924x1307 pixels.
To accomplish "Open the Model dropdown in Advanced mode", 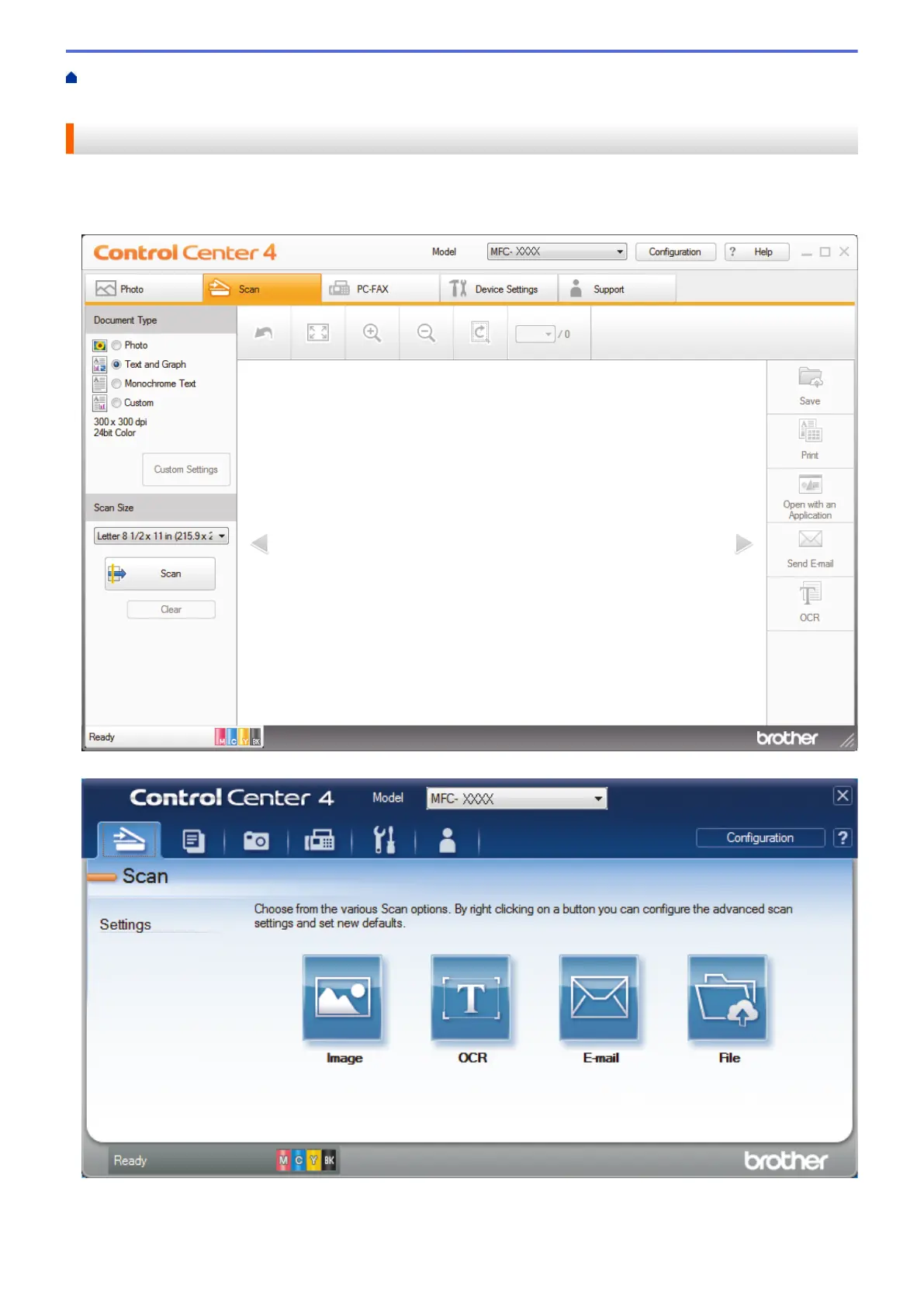I will coord(517,799).
